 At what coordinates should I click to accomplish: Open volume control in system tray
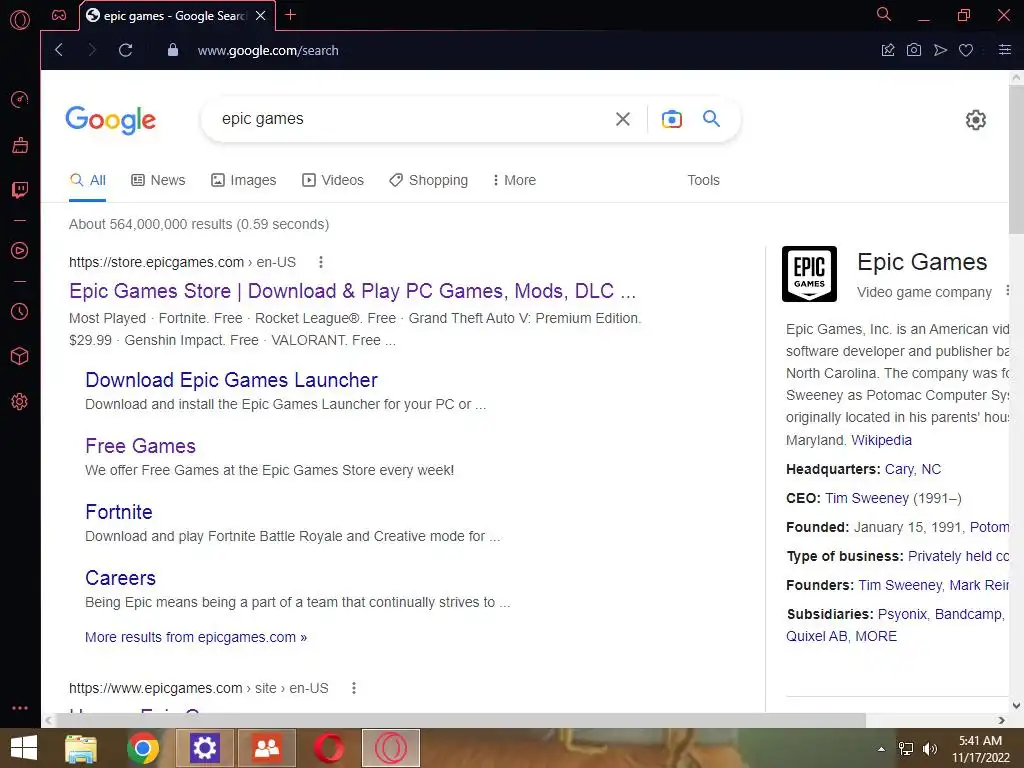[x=929, y=749]
